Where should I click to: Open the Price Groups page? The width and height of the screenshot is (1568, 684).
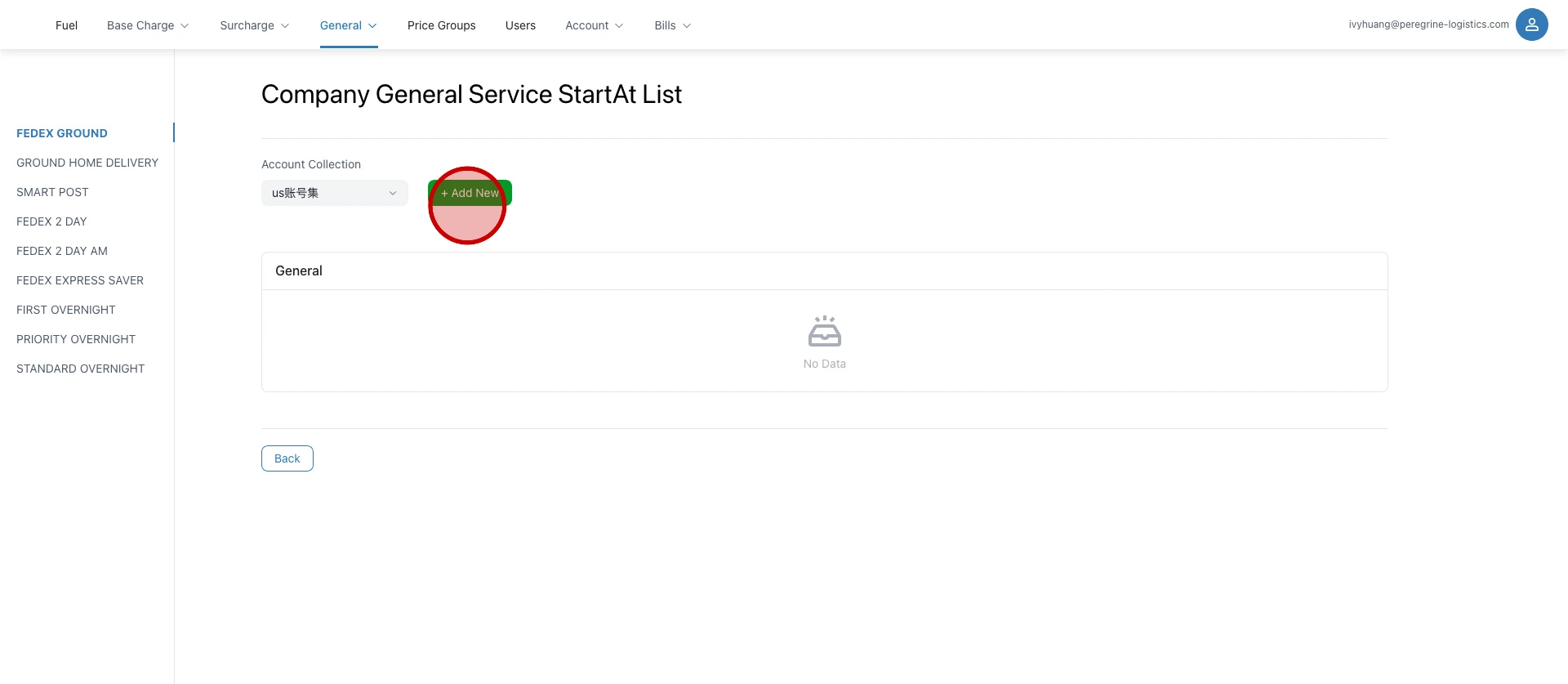(441, 25)
